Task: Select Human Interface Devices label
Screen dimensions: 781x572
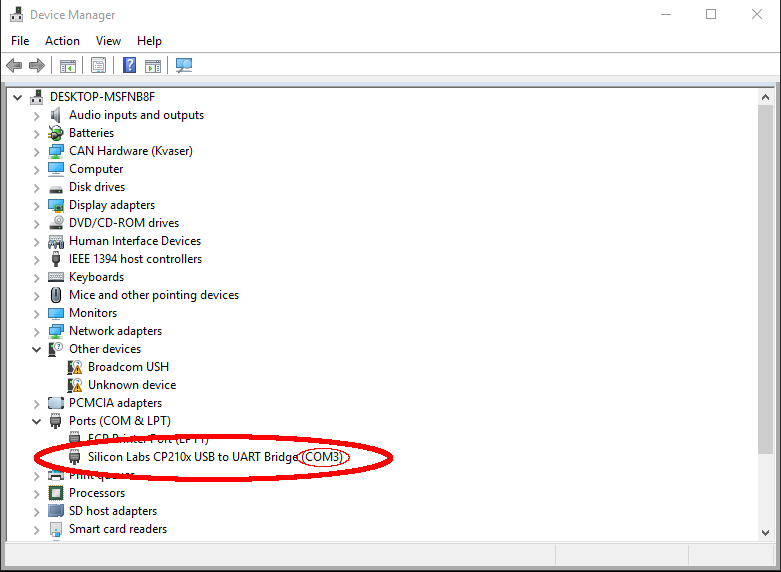Action: tap(135, 241)
